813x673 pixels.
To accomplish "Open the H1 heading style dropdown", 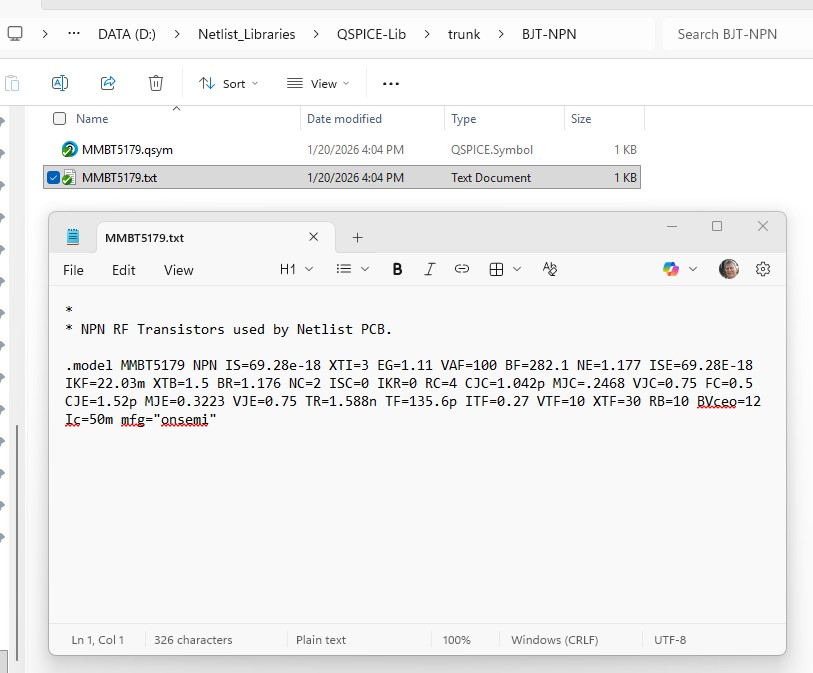I will pos(296,269).
